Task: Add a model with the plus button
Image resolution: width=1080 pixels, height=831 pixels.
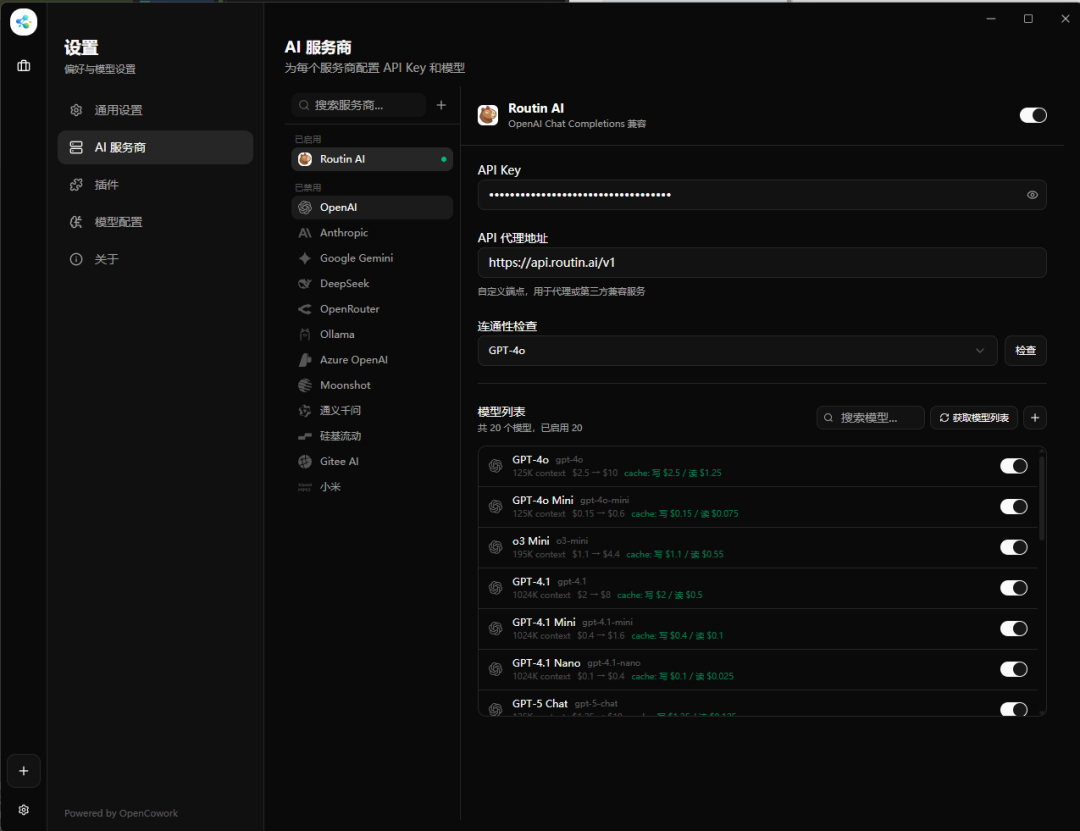Action: [x=1035, y=418]
